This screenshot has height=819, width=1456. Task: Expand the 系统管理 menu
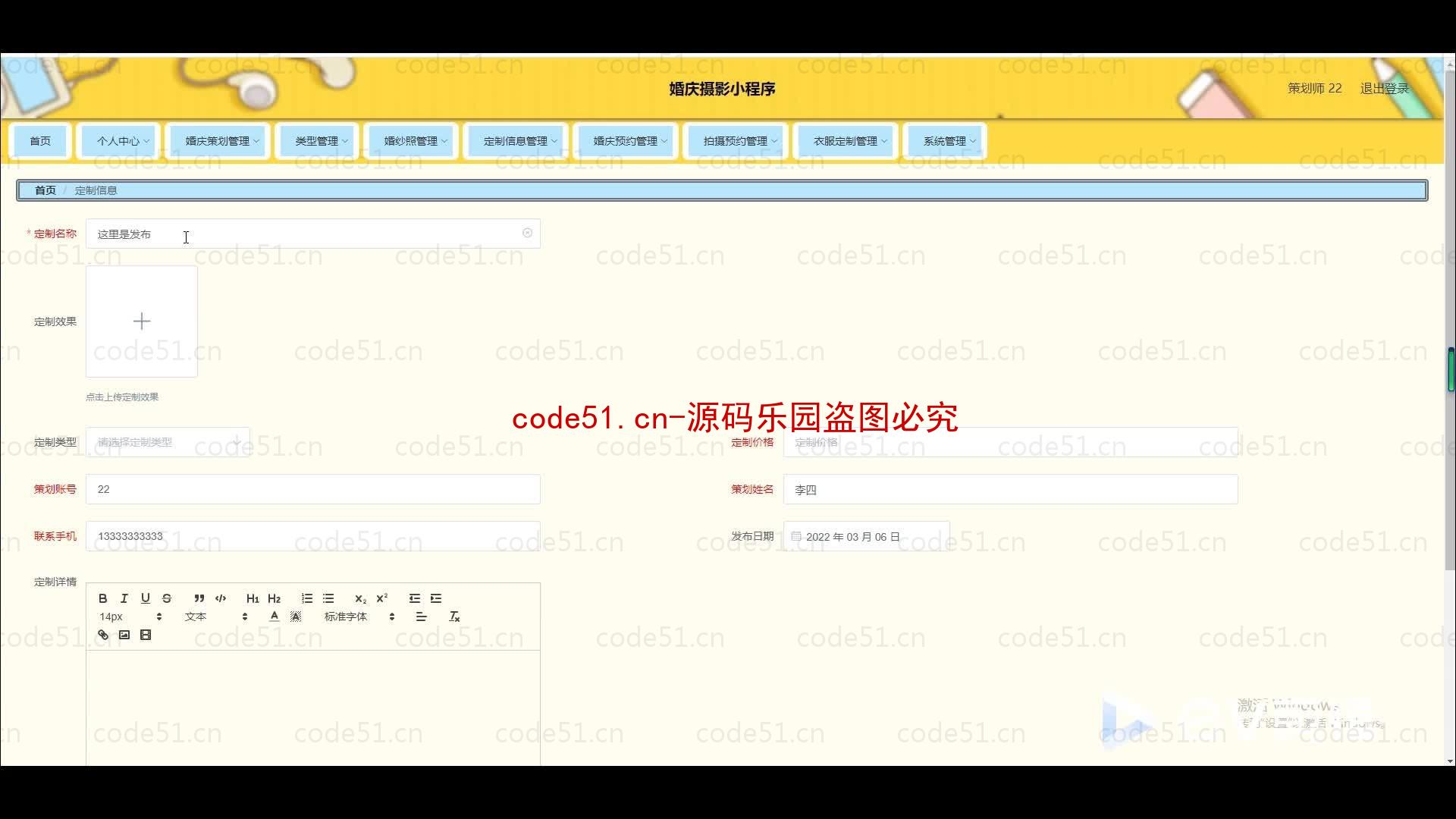[x=944, y=140]
